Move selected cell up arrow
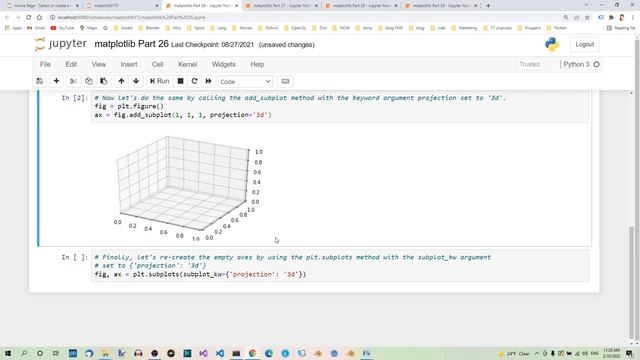This screenshot has height=360, width=640. tap(121, 81)
